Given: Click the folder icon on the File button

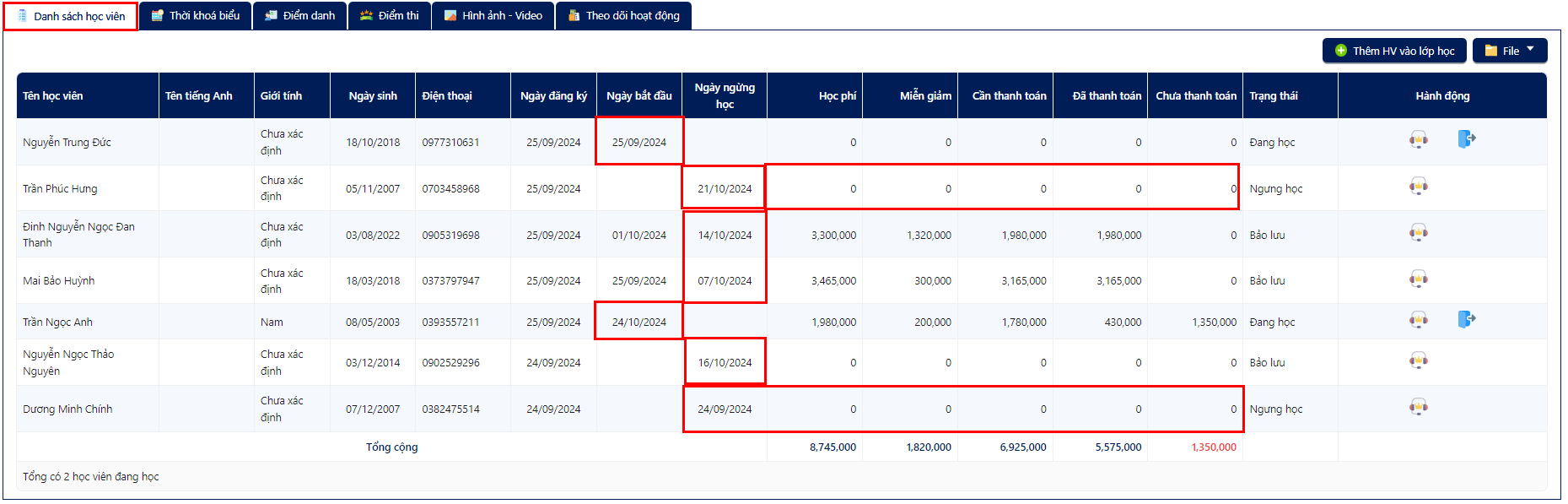Looking at the screenshot, I should 1491,51.
